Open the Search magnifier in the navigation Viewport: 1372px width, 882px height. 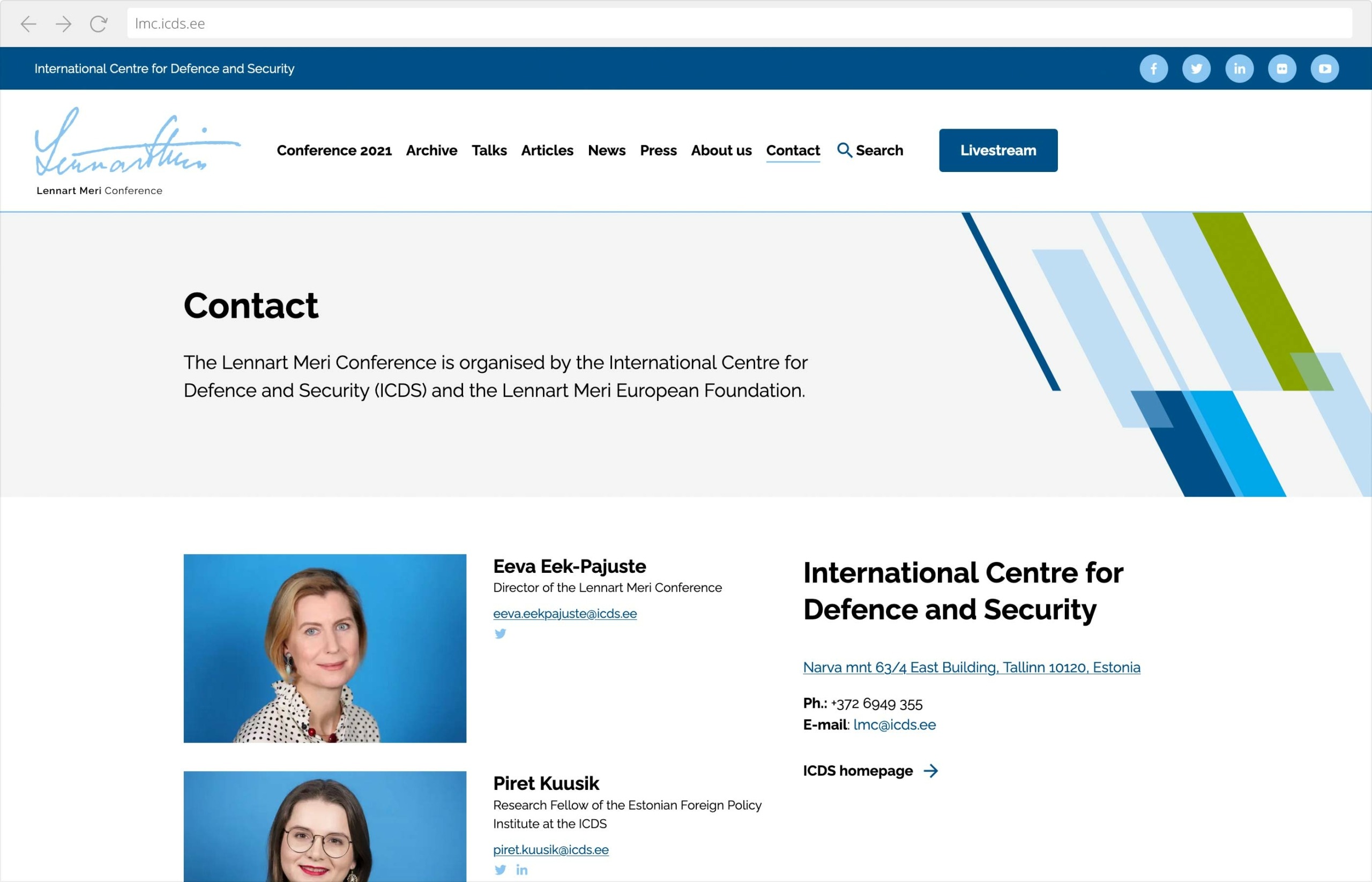(x=844, y=150)
